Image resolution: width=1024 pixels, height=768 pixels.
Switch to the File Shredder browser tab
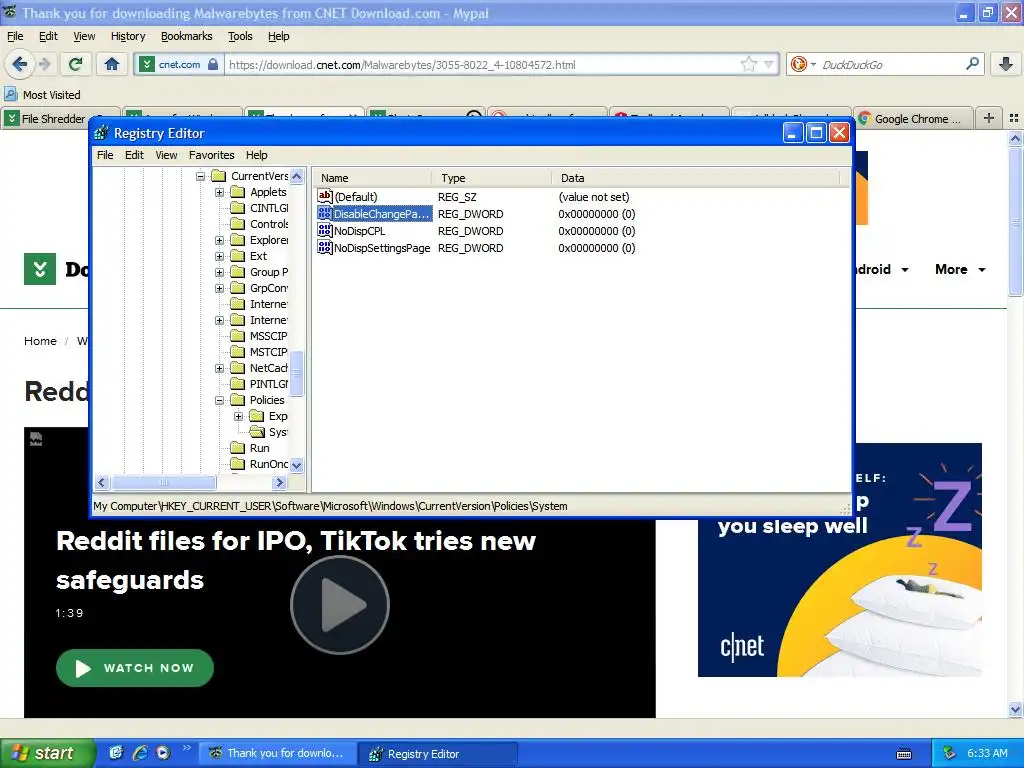coord(61,118)
